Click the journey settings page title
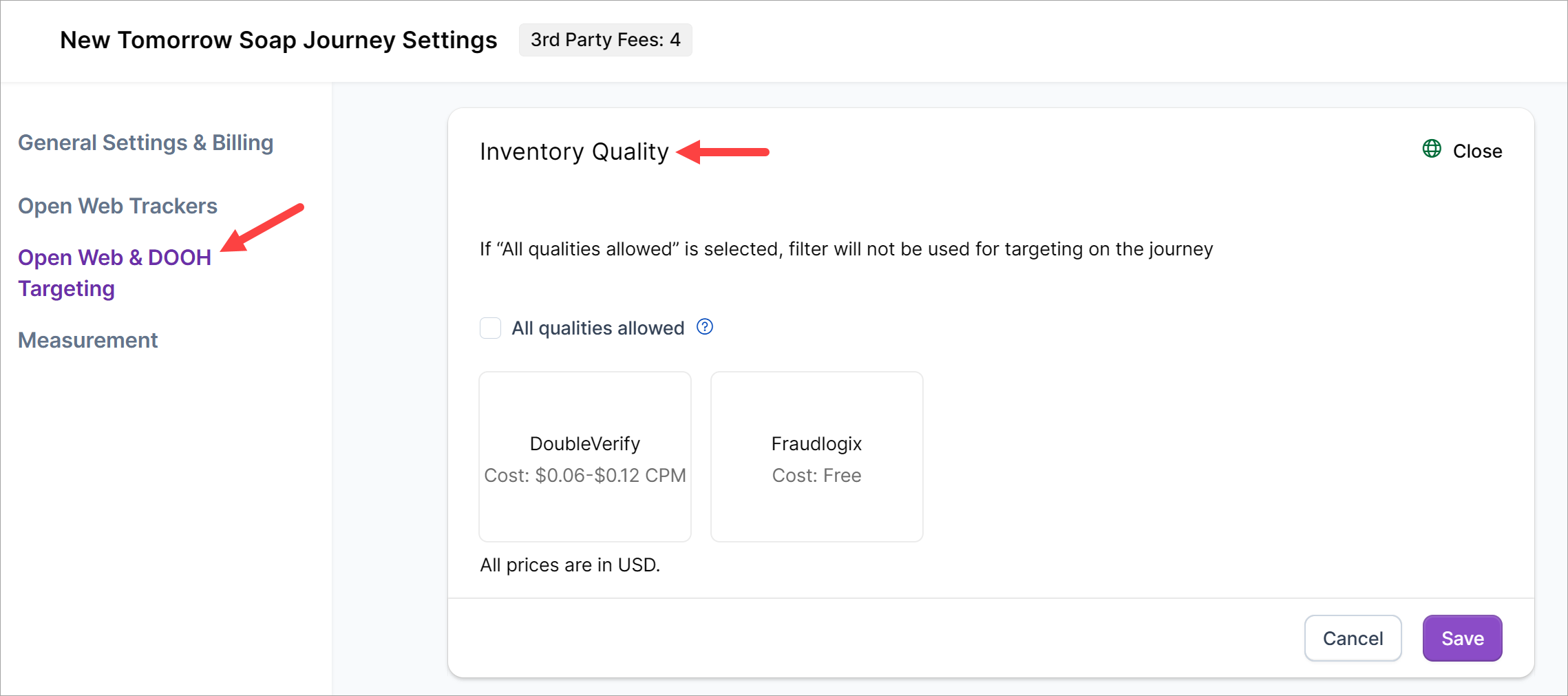 point(278,40)
